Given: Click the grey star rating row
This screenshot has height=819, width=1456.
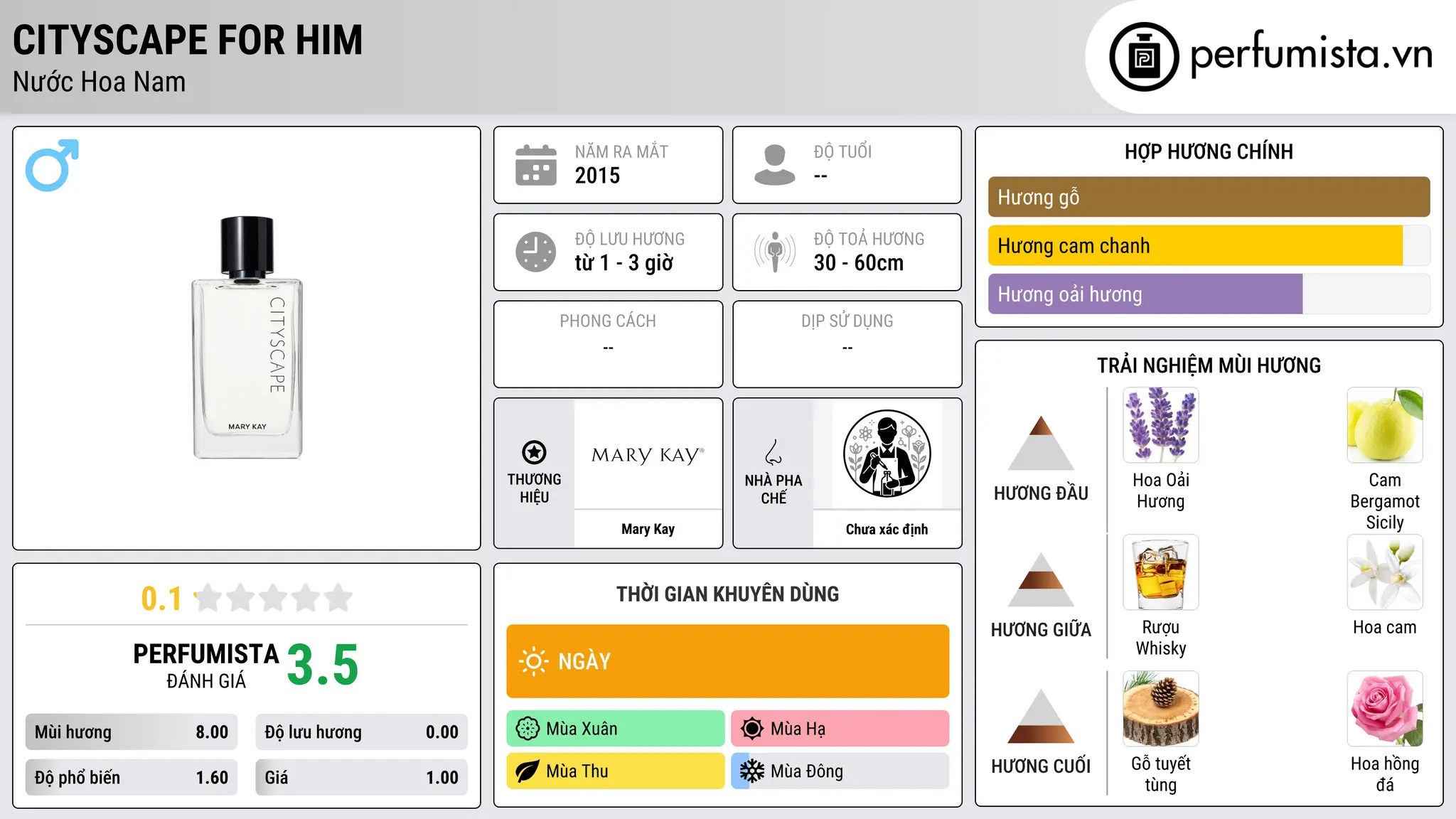Looking at the screenshot, I should (274, 598).
